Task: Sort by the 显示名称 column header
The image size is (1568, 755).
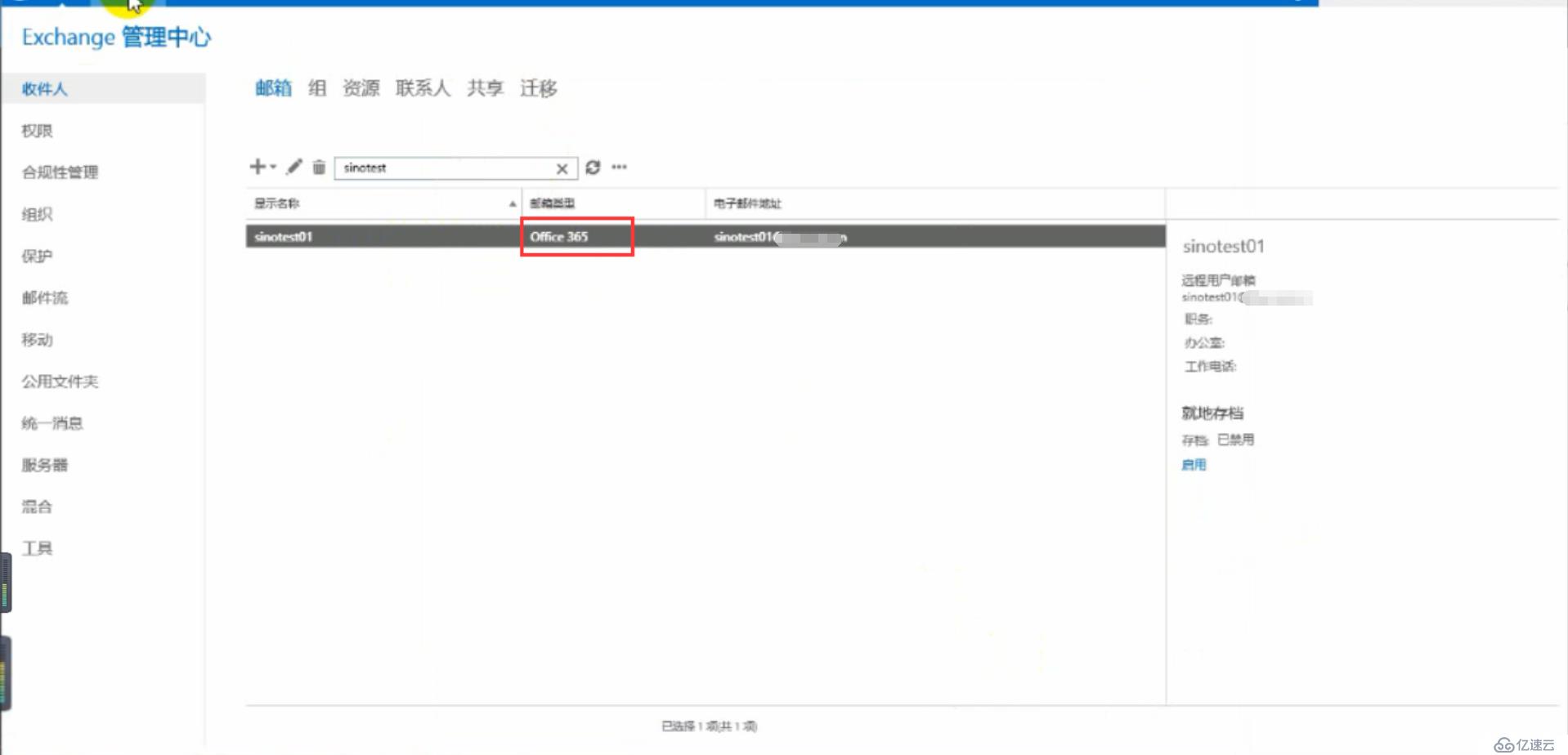Action: pos(383,203)
